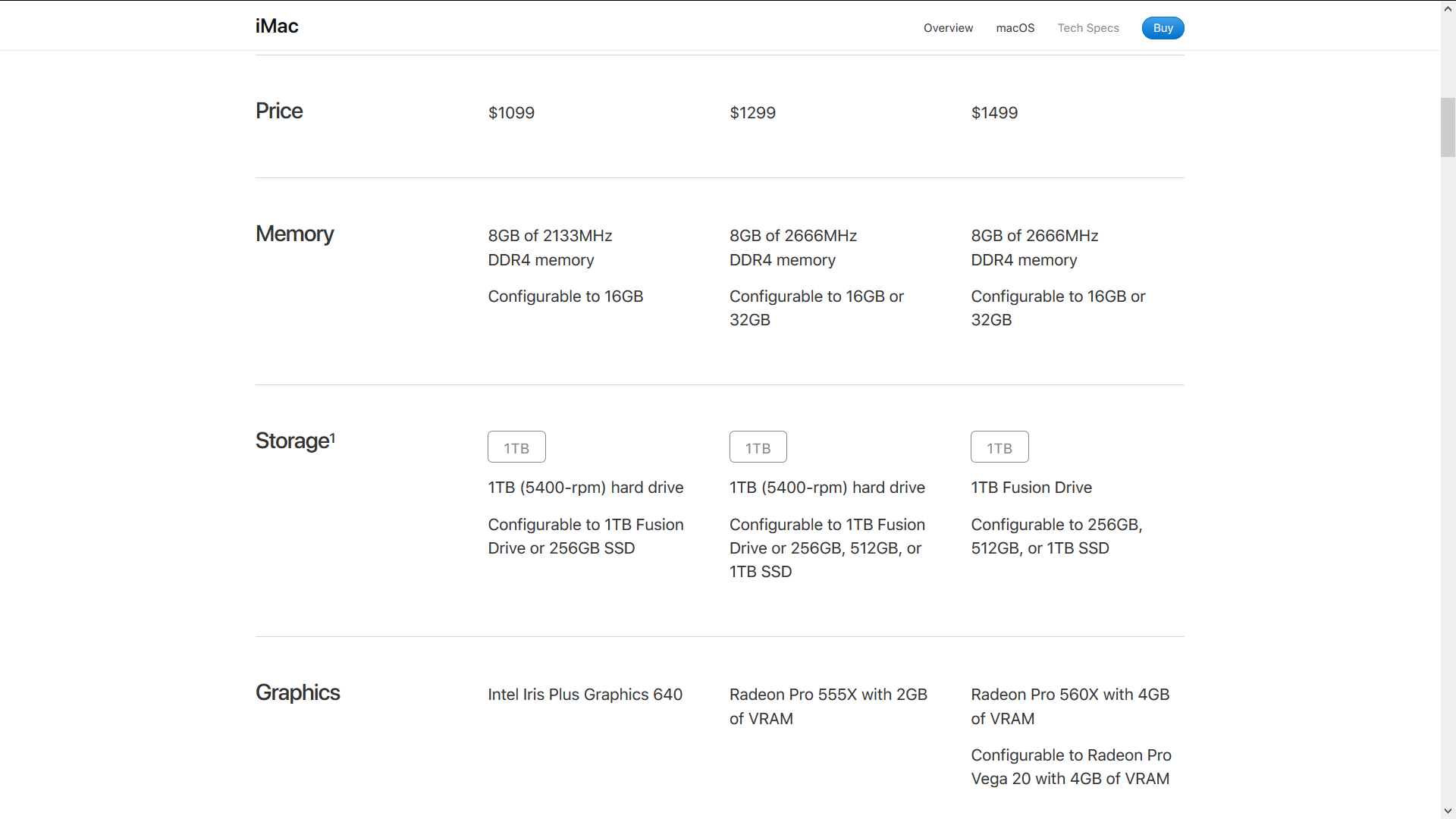Click 'Intel Iris Plus Graphics 640' text
This screenshot has width=1456, height=819.
[x=585, y=695]
